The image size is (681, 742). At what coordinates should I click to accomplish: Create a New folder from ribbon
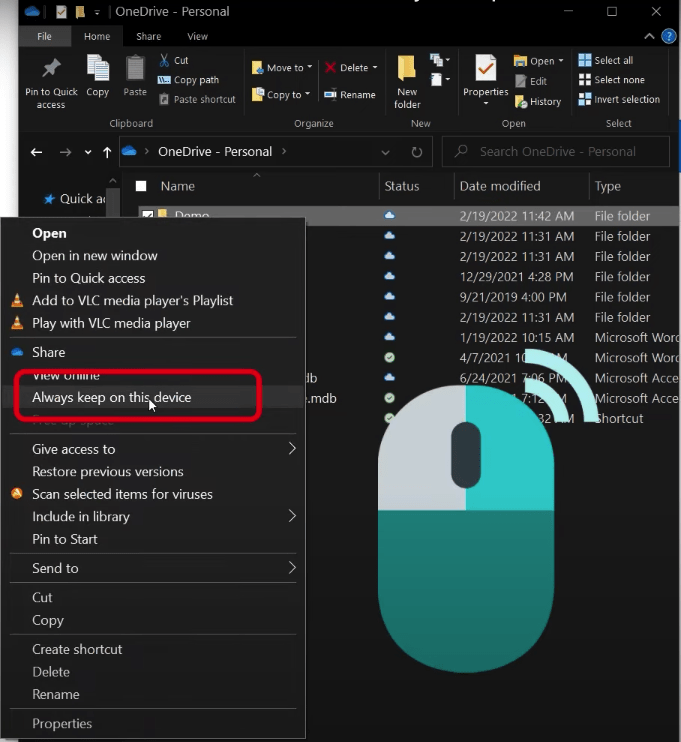(407, 82)
